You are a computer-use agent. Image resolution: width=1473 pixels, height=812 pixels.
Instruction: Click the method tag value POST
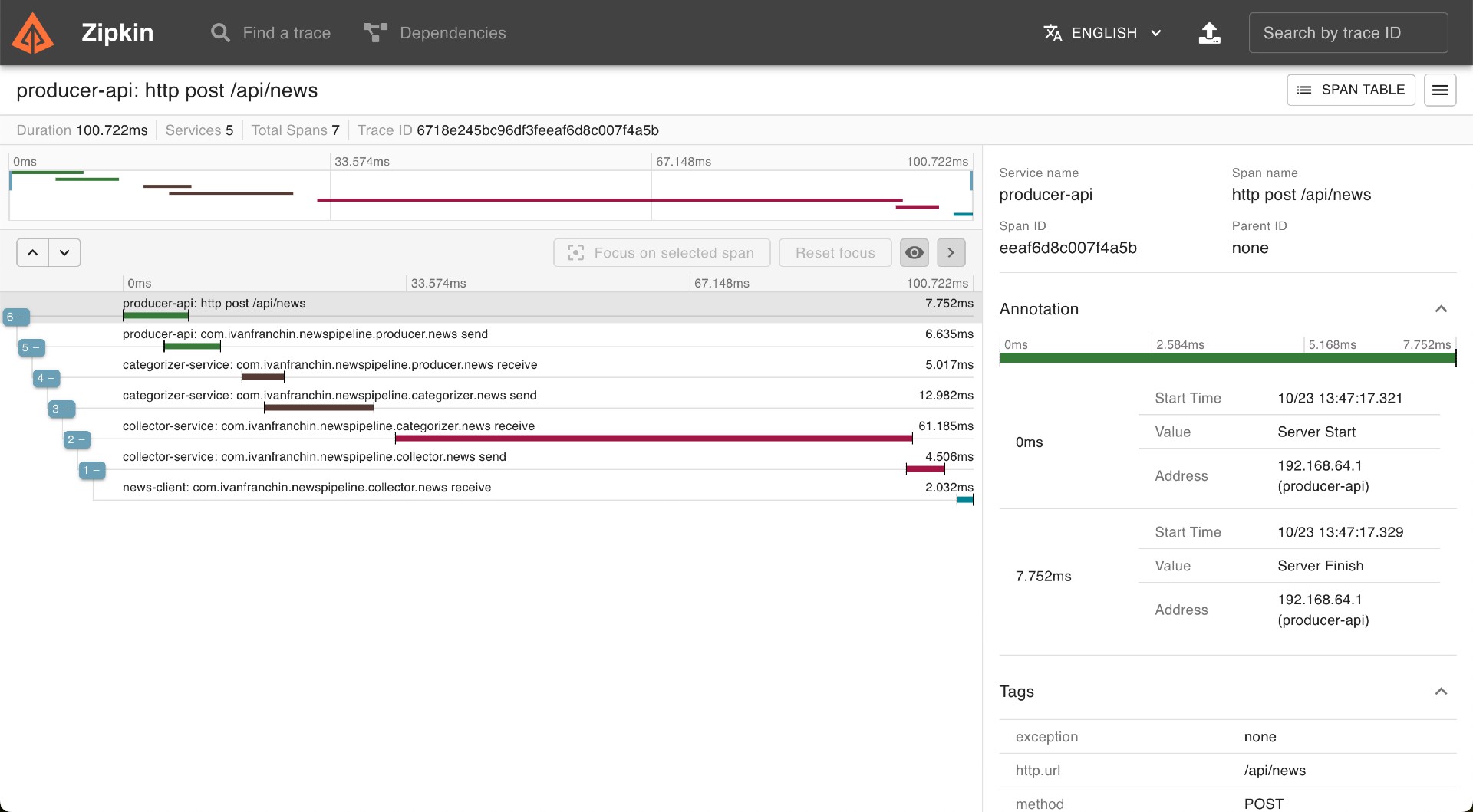[x=1264, y=804]
